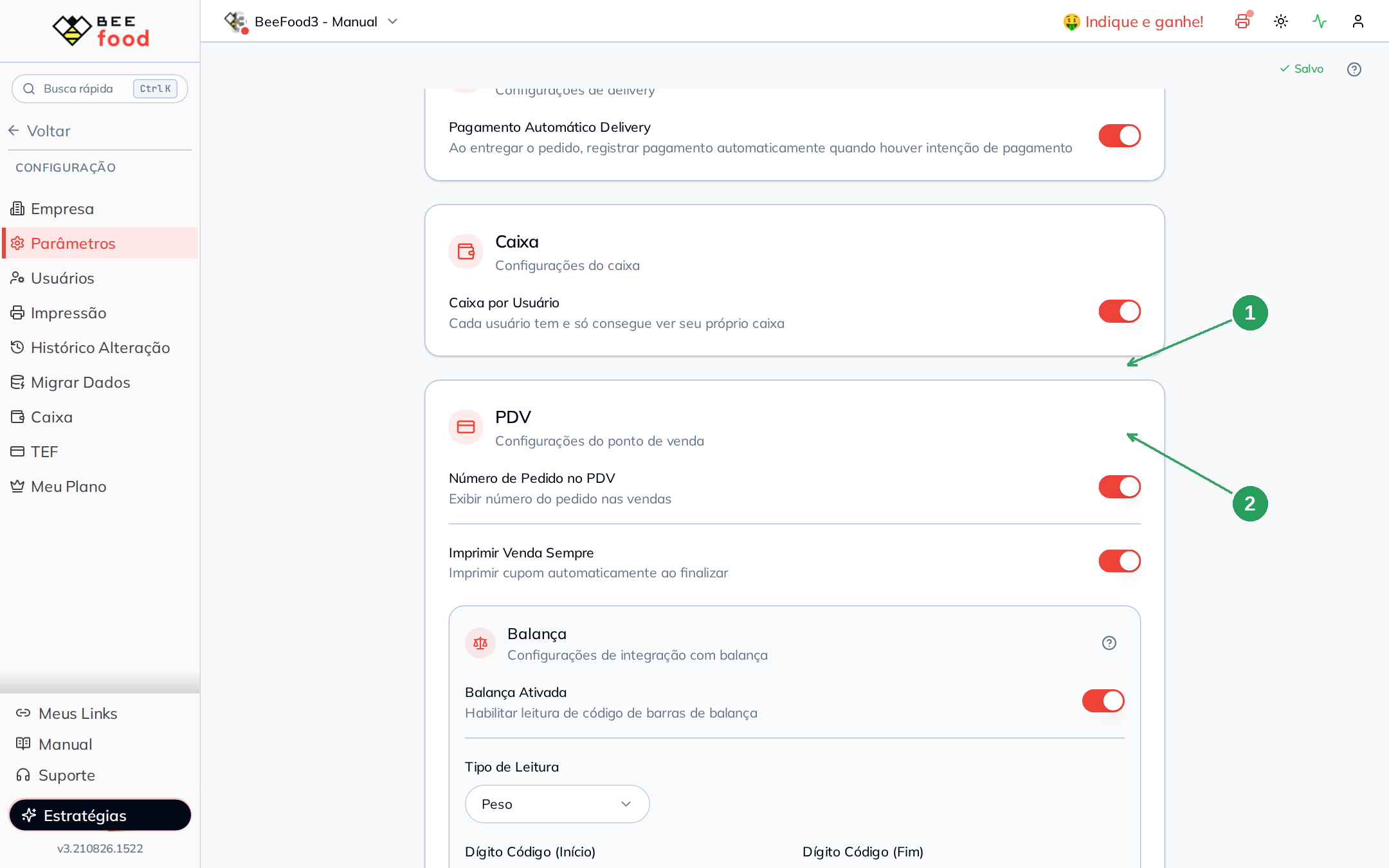Open Caixa in the sidebar menu
Screen dimensions: 1389x868
coord(100,417)
